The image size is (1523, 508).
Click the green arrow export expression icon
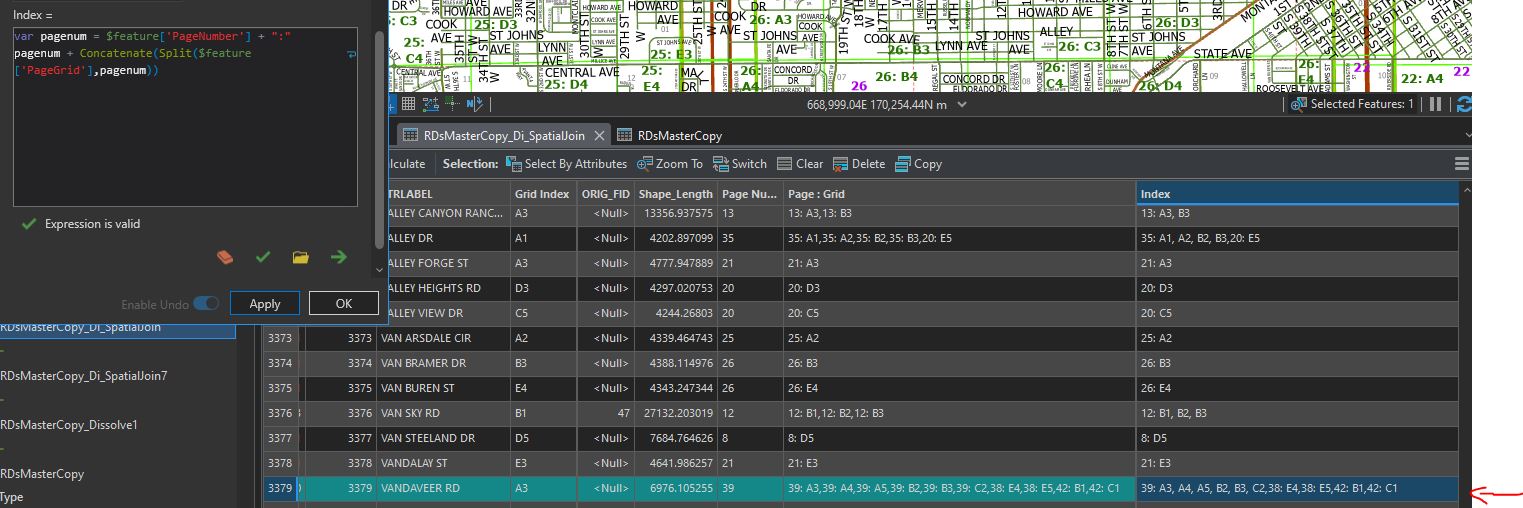[339, 257]
